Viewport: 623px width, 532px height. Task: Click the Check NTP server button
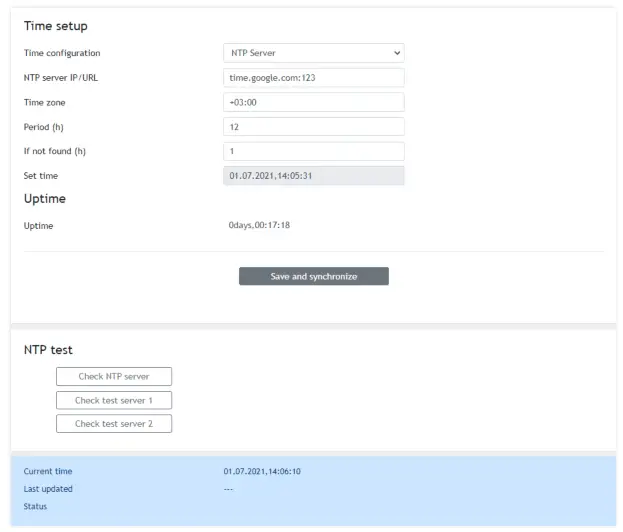pos(114,377)
